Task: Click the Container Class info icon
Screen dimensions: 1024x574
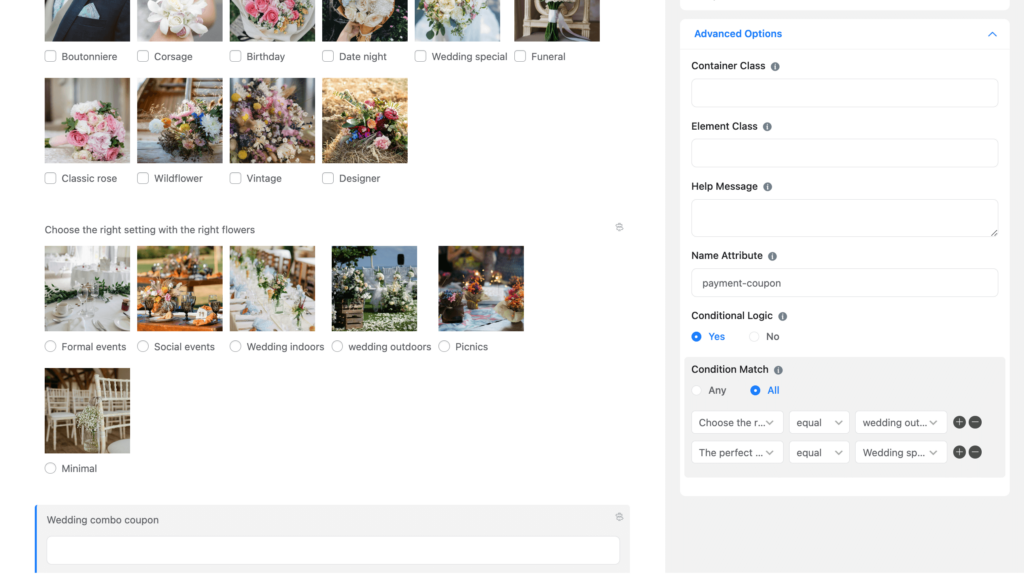Action: (x=775, y=67)
